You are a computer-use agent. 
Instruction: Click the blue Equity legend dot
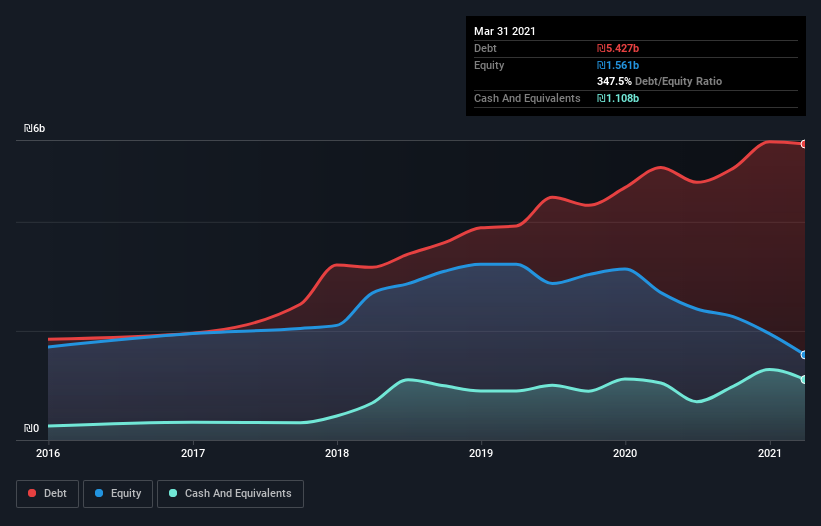point(99,493)
